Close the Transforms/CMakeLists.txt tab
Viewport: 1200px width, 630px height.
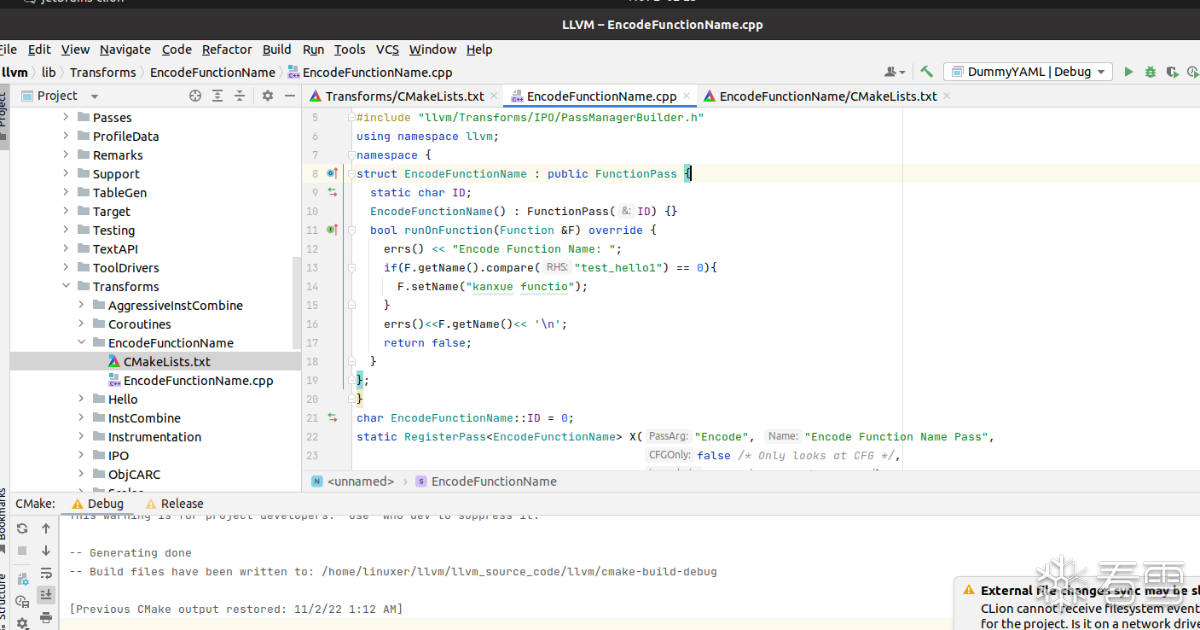494,97
